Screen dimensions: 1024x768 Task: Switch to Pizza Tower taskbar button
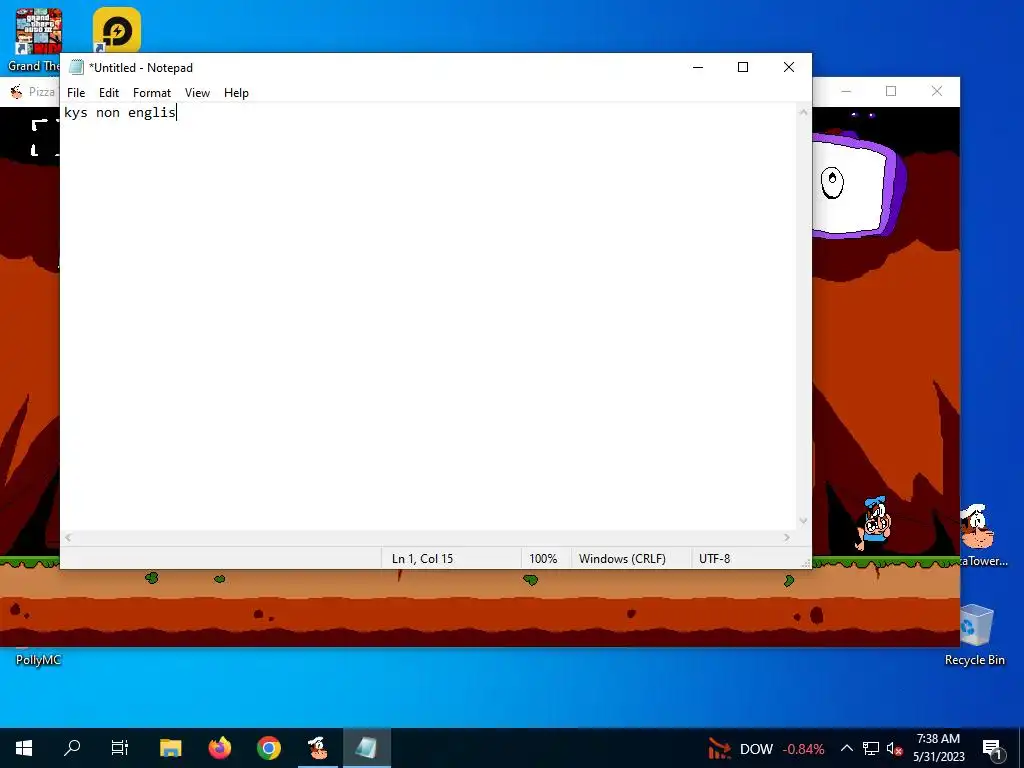click(x=317, y=748)
